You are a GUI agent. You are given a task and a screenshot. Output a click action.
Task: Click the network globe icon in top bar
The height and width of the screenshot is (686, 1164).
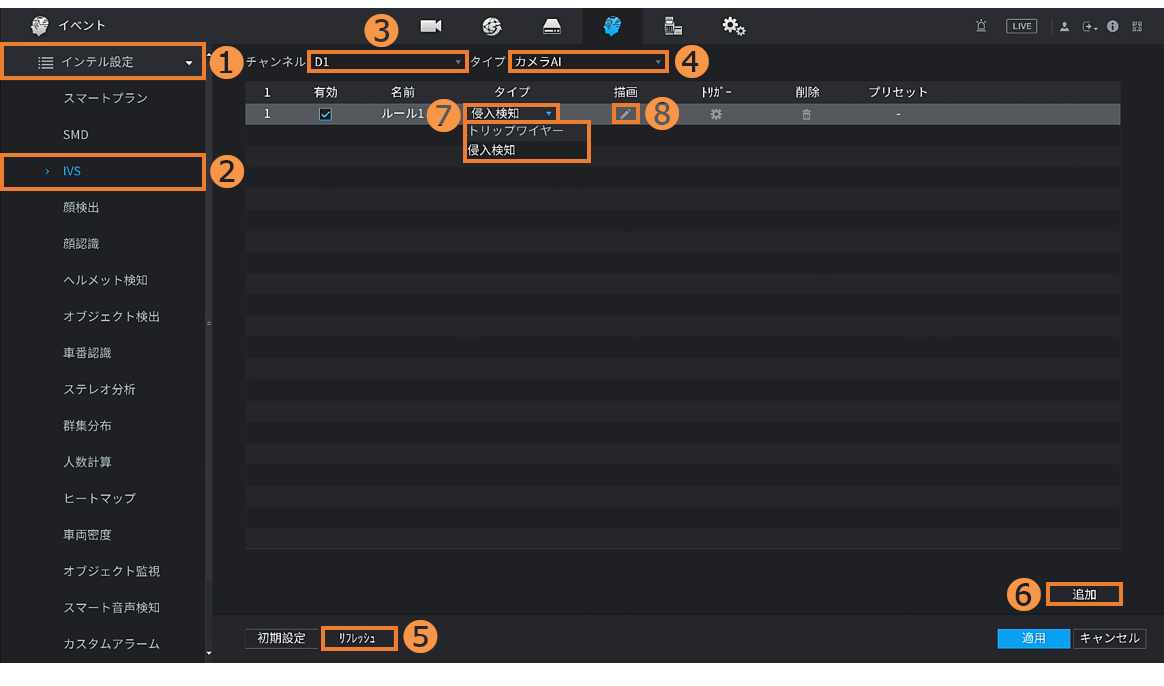(x=491, y=26)
